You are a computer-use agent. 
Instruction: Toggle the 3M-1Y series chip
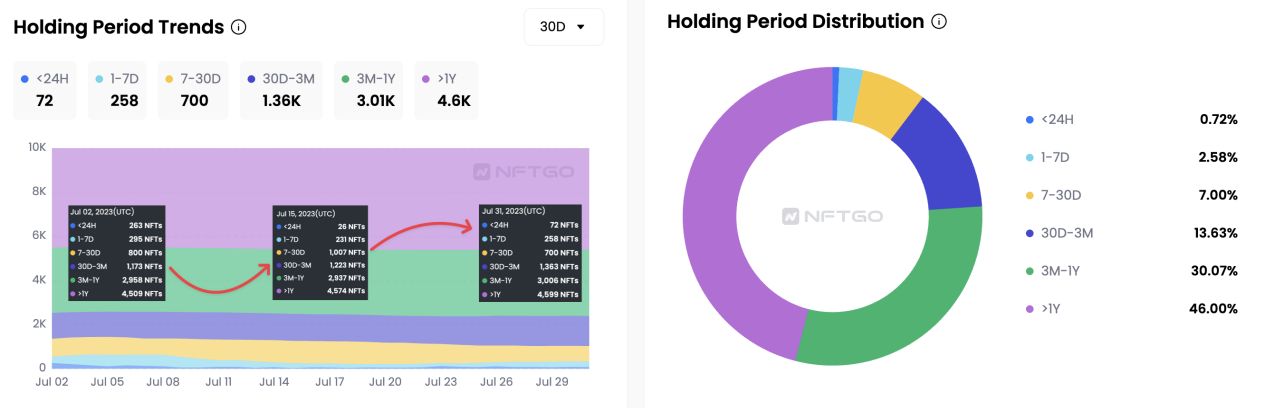[x=368, y=90]
